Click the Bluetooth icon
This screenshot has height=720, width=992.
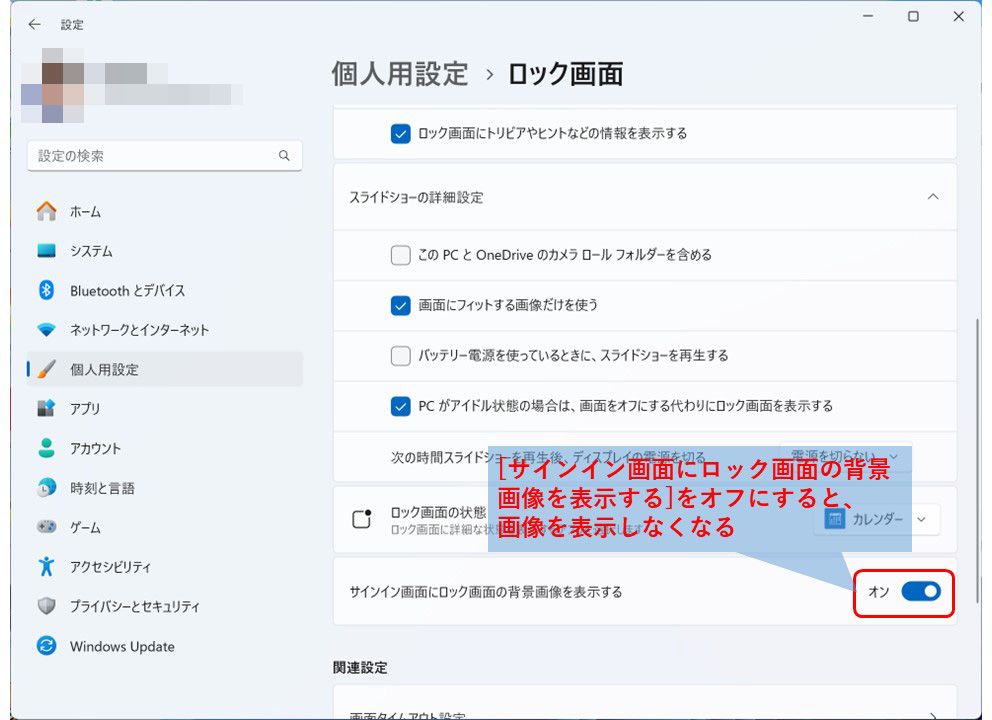click(46, 290)
